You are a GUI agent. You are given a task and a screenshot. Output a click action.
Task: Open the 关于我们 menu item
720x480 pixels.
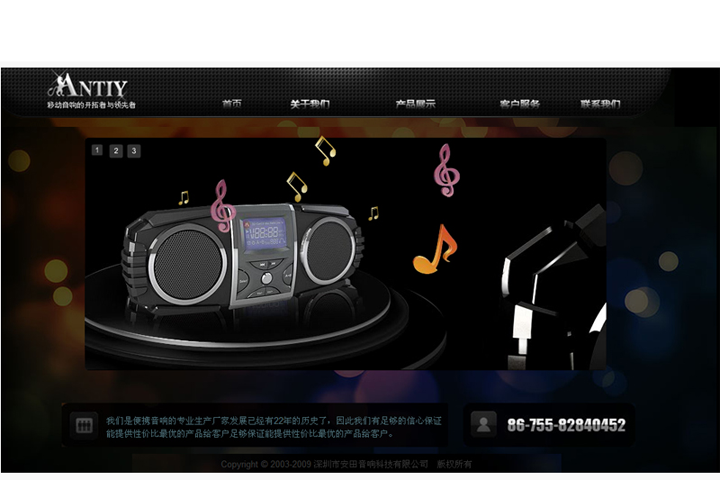pos(310,104)
